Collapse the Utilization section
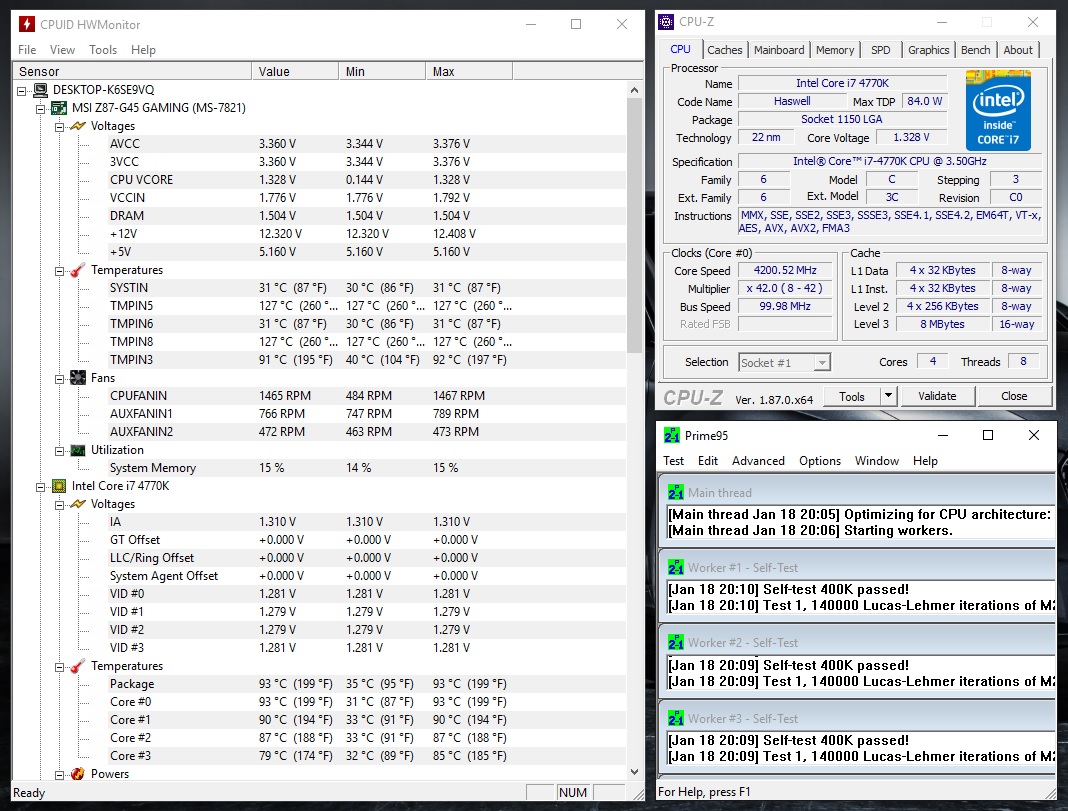Screen dimensions: 1068x811 point(60,451)
